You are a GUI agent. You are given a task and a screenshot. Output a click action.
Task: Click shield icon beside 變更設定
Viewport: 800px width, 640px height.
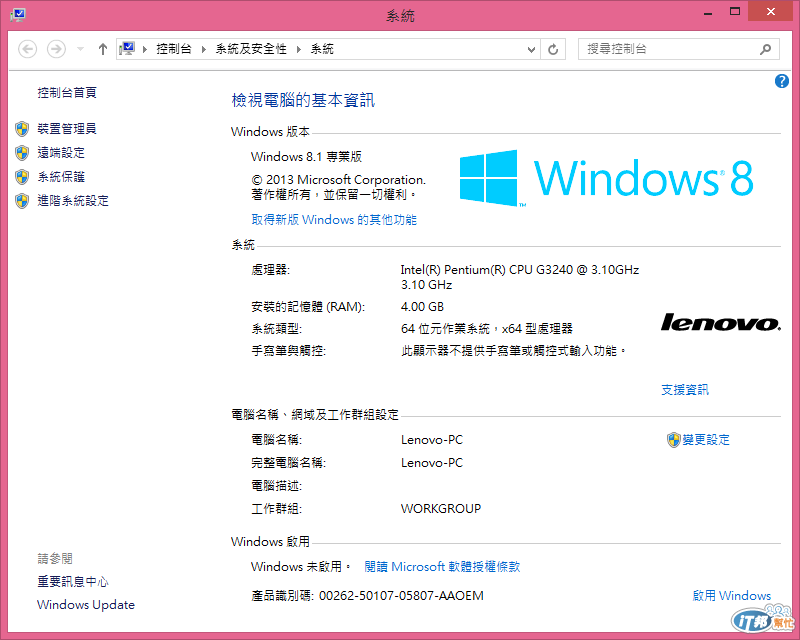[674, 440]
